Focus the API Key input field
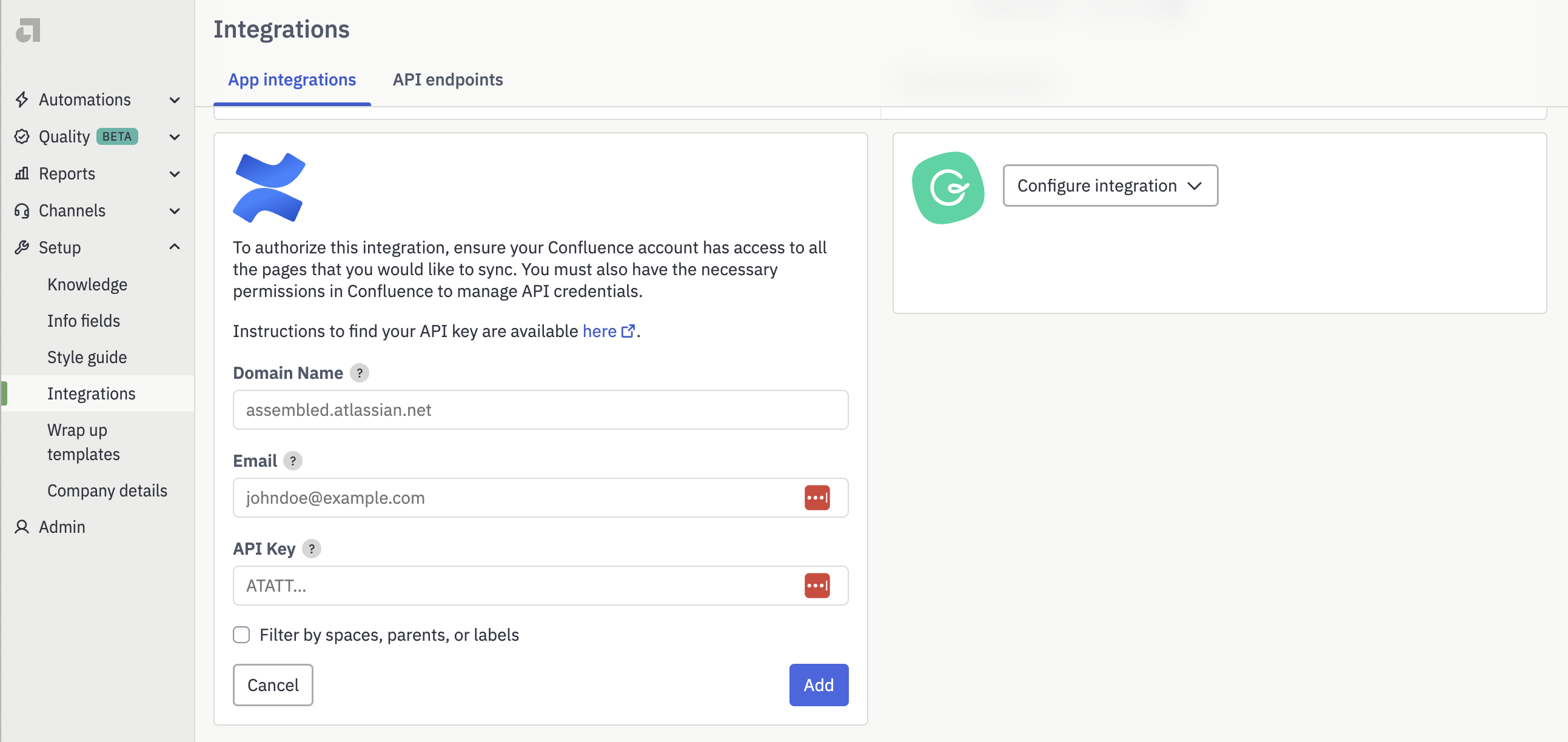The image size is (1568, 742). pyautogui.click(x=540, y=585)
